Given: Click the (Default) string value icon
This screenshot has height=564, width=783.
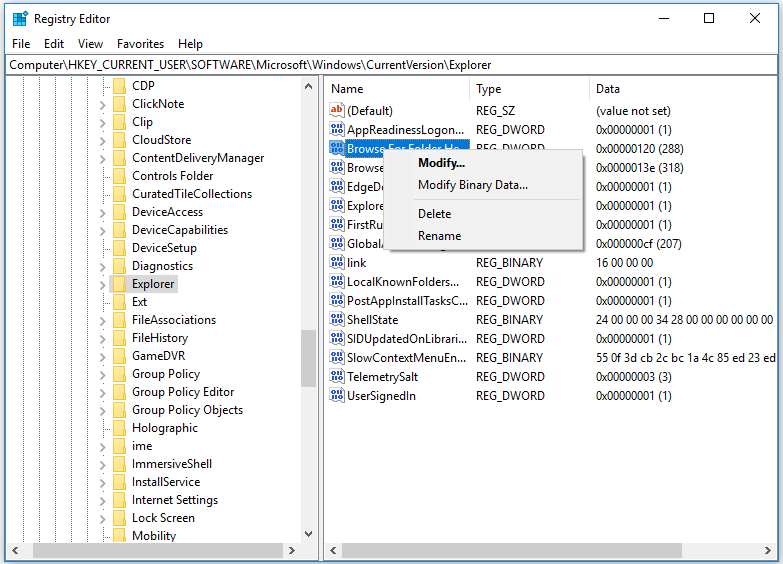Looking at the screenshot, I should 337,110.
